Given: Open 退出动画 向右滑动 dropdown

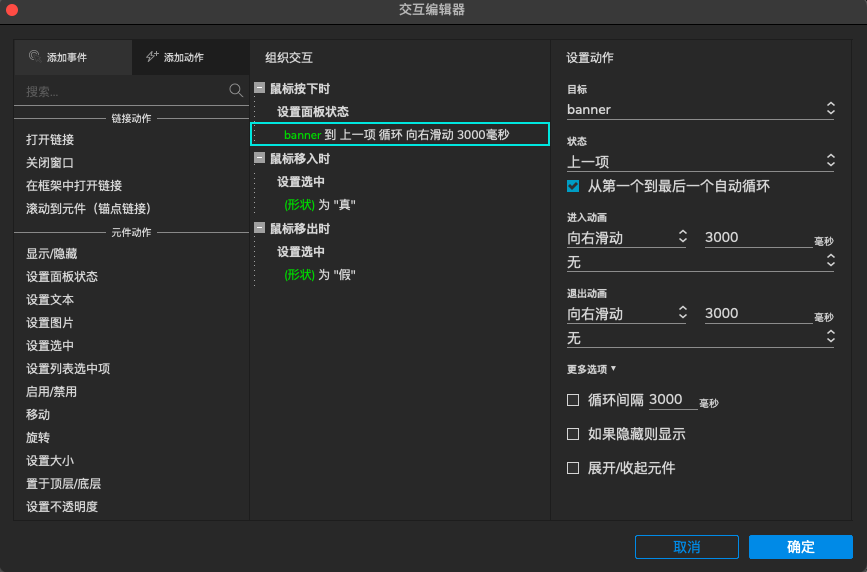Looking at the screenshot, I should 626,314.
